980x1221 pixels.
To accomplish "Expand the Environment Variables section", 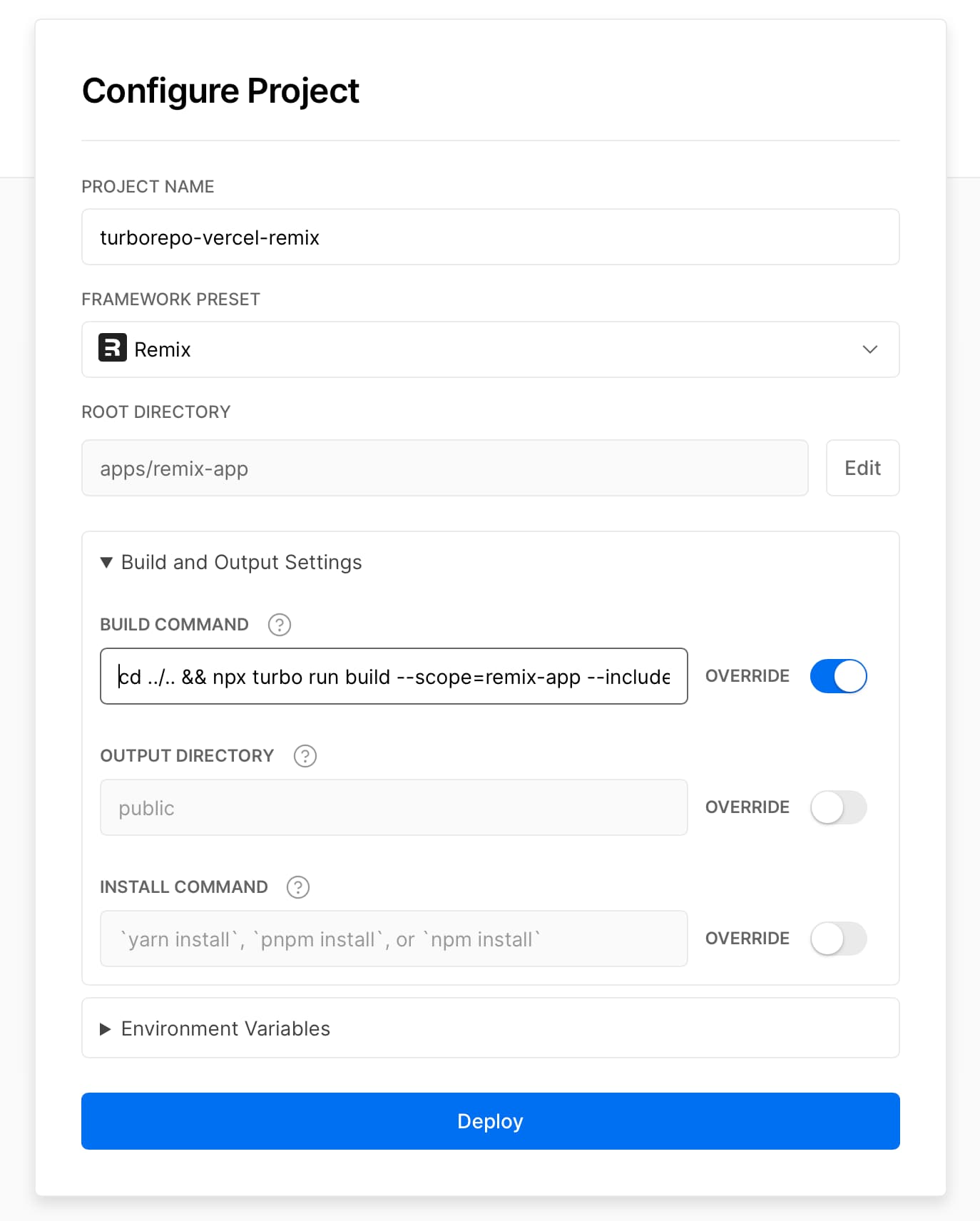I will [491, 1028].
